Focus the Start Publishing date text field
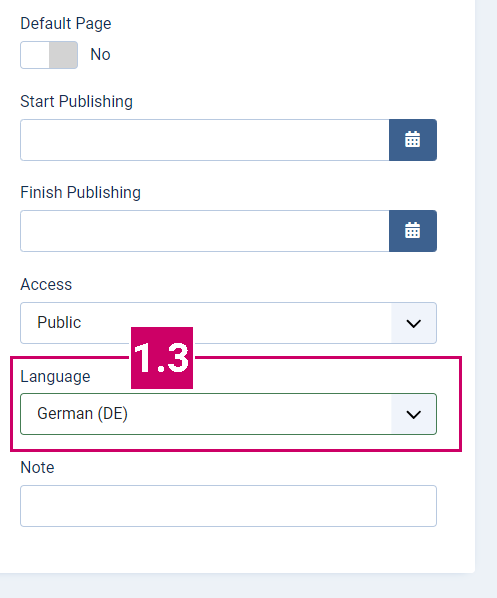The width and height of the screenshot is (497, 598). point(205,140)
